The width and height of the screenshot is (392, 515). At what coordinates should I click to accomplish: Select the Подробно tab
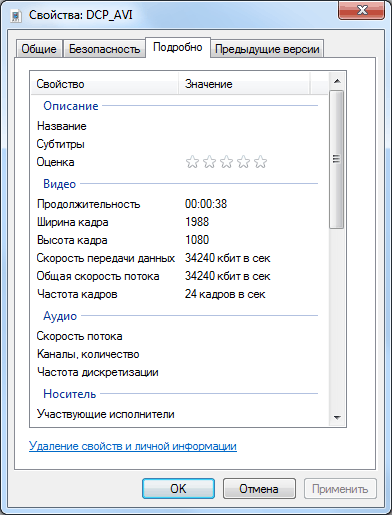(x=178, y=47)
